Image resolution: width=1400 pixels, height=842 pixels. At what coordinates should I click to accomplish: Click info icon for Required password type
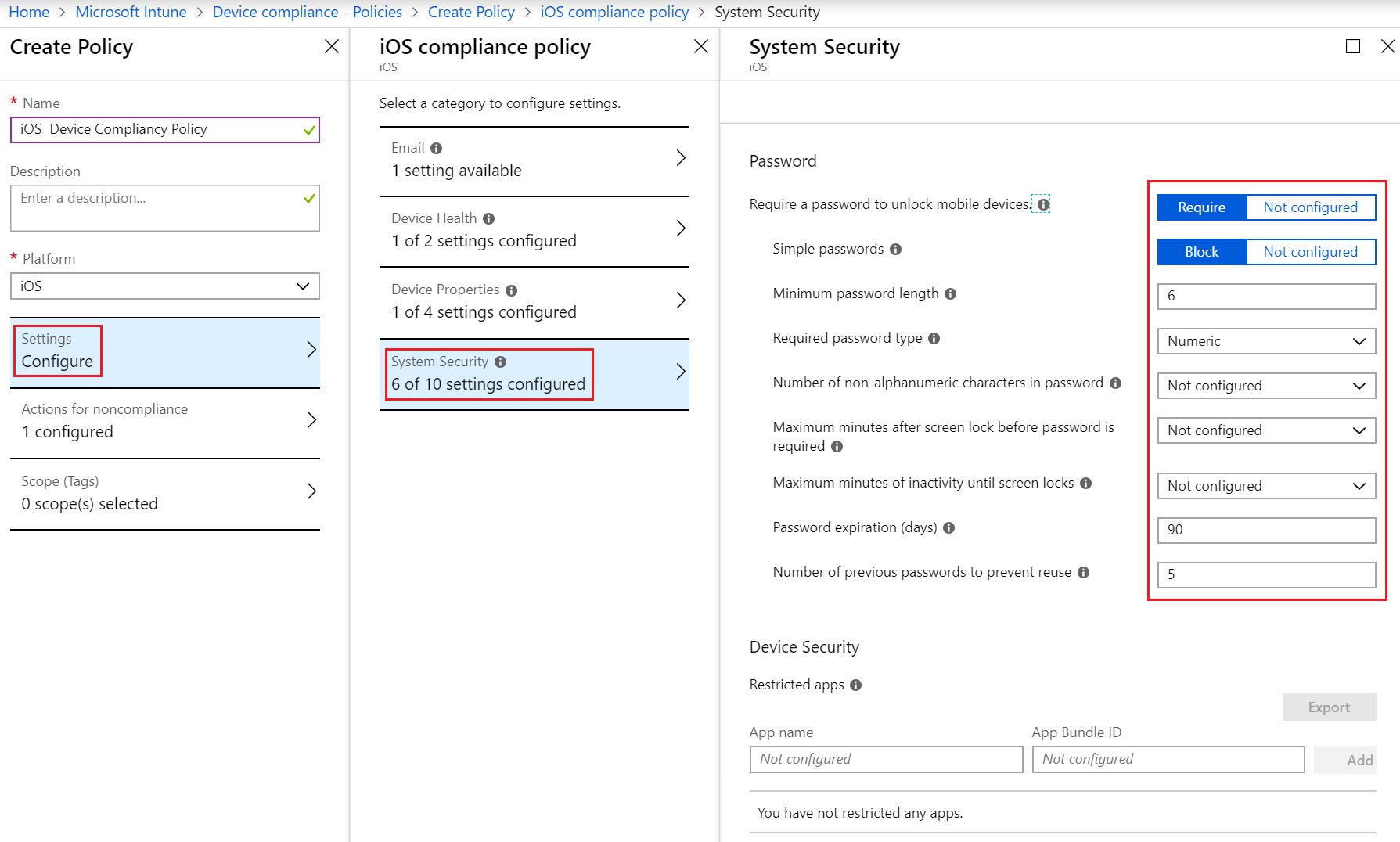(x=934, y=339)
